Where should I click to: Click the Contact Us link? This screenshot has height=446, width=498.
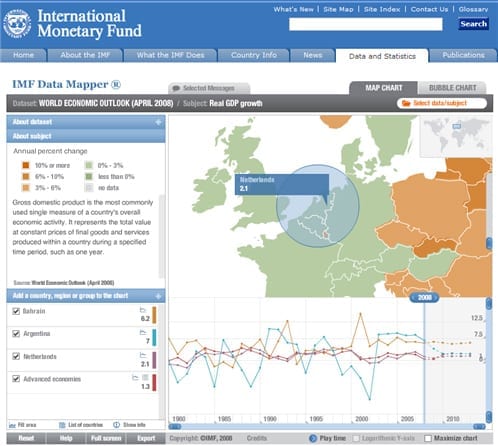tap(429, 9)
